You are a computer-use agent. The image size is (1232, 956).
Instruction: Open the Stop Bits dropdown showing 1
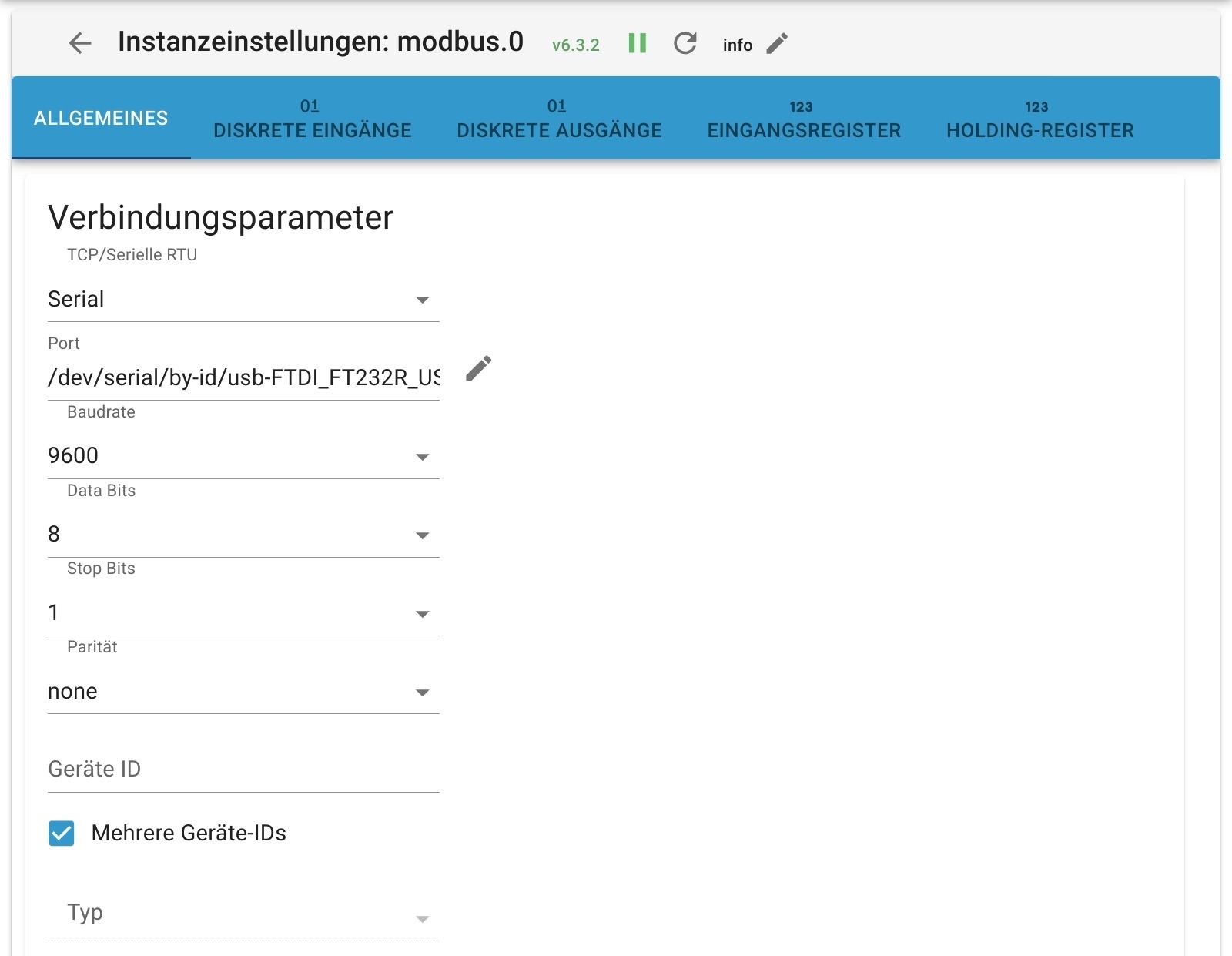243,612
